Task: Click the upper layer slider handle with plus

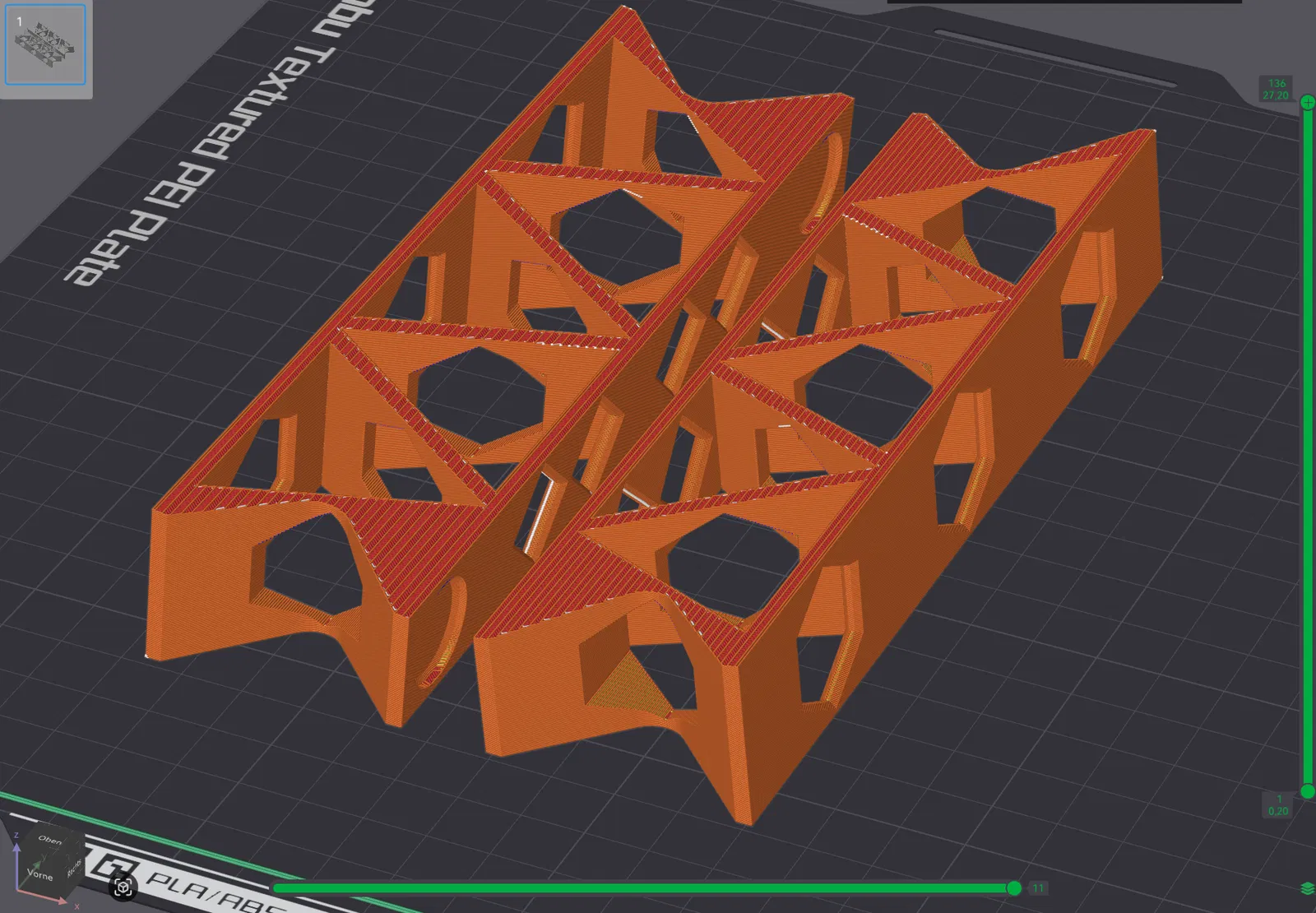Action: 1308,102
